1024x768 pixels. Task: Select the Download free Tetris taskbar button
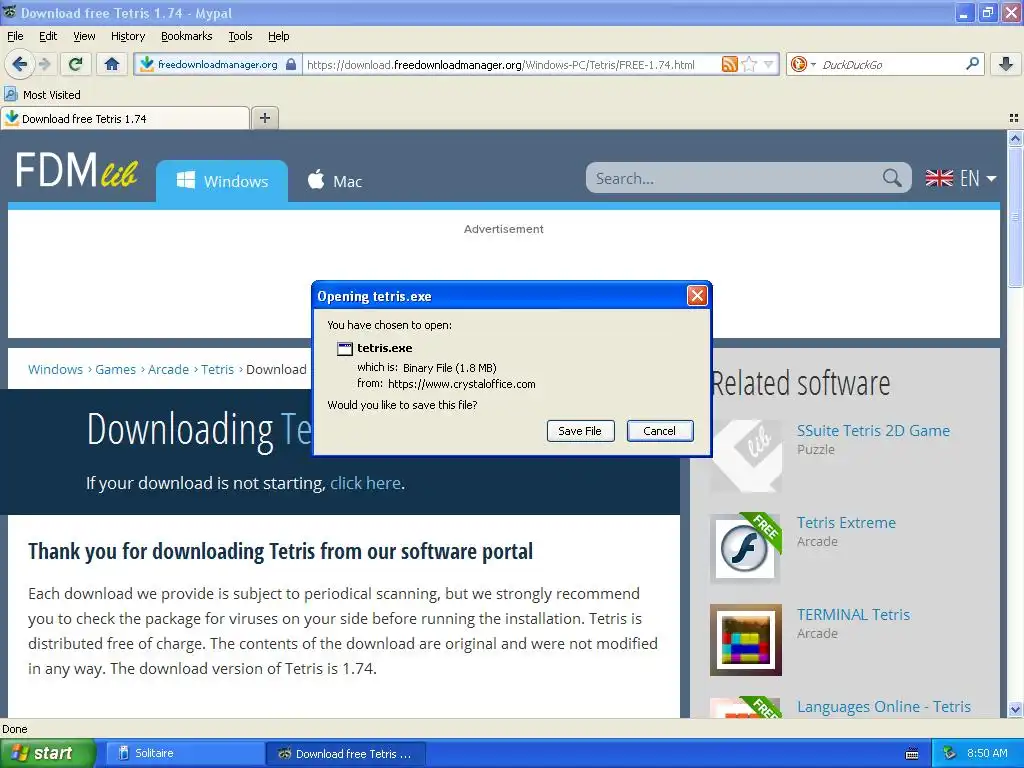pos(346,753)
